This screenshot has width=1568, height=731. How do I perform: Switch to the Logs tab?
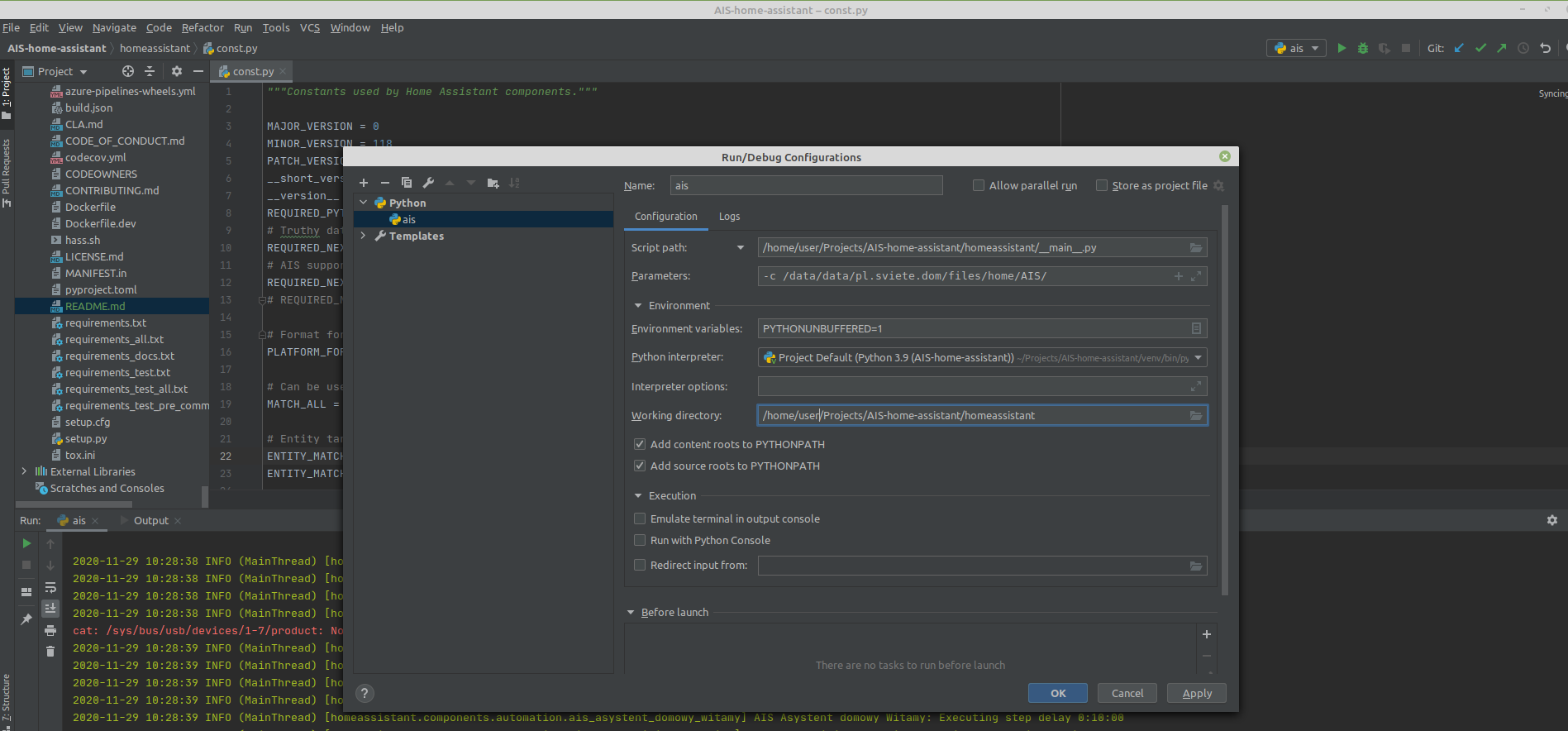coord(729,217)
